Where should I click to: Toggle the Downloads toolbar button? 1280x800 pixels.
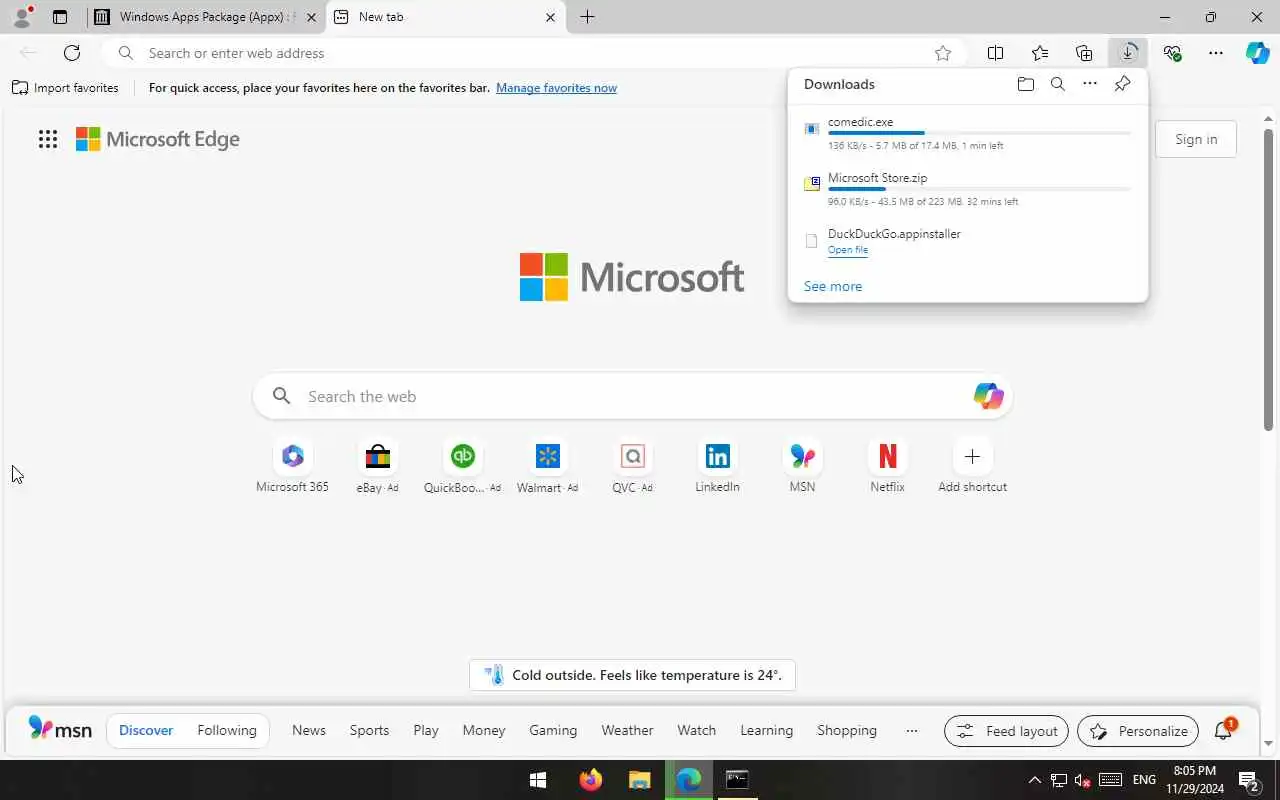tap(1128, 53)
